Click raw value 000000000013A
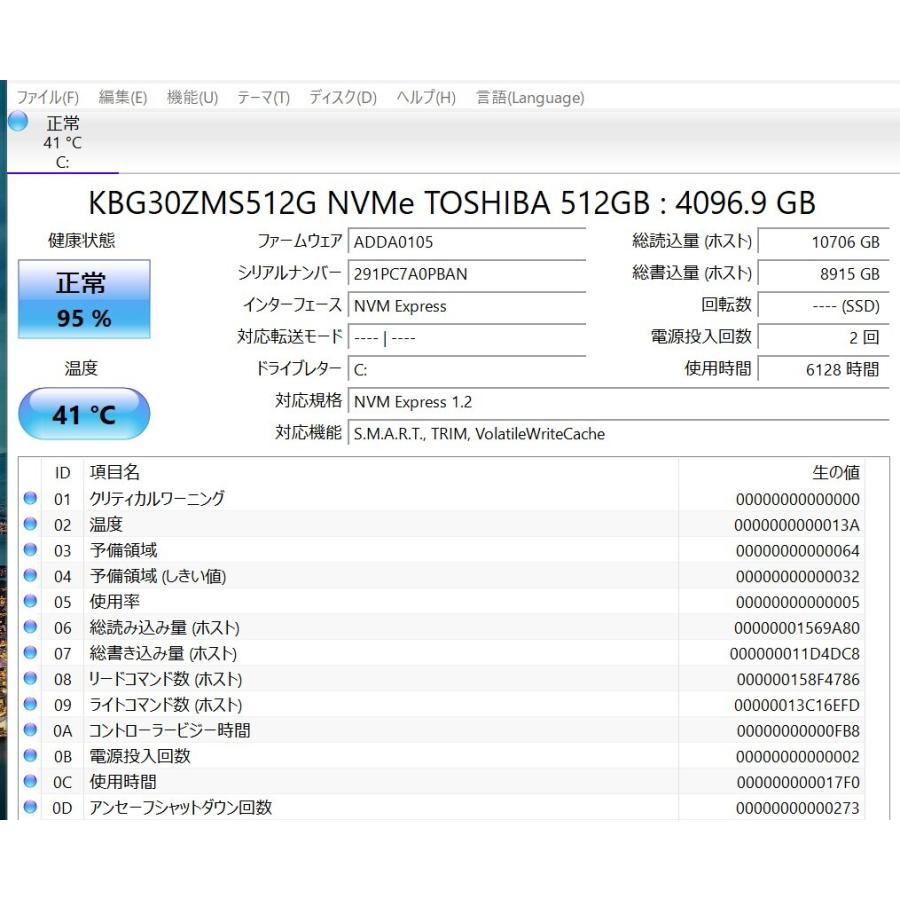 (x=797, y=525)
